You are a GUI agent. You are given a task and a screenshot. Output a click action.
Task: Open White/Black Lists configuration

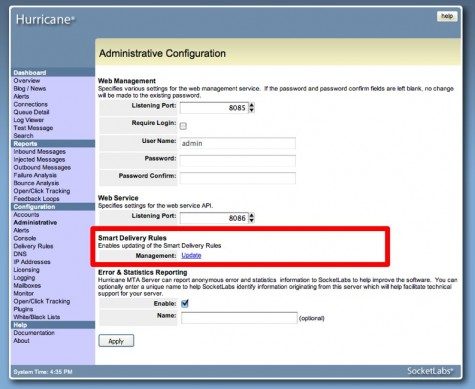click(x=37, y=317)
